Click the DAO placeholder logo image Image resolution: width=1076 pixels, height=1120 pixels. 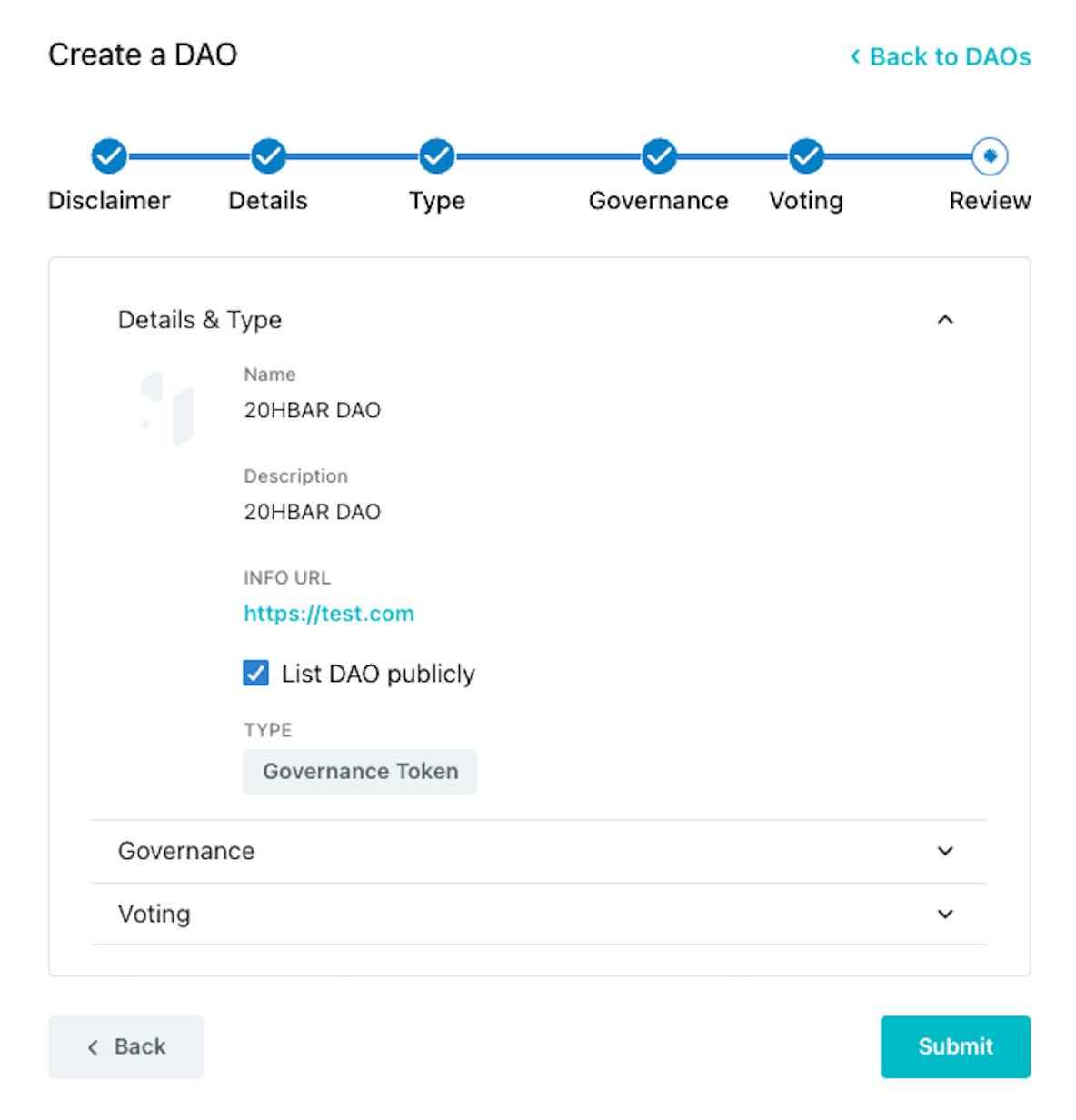[x=167, y=408]
